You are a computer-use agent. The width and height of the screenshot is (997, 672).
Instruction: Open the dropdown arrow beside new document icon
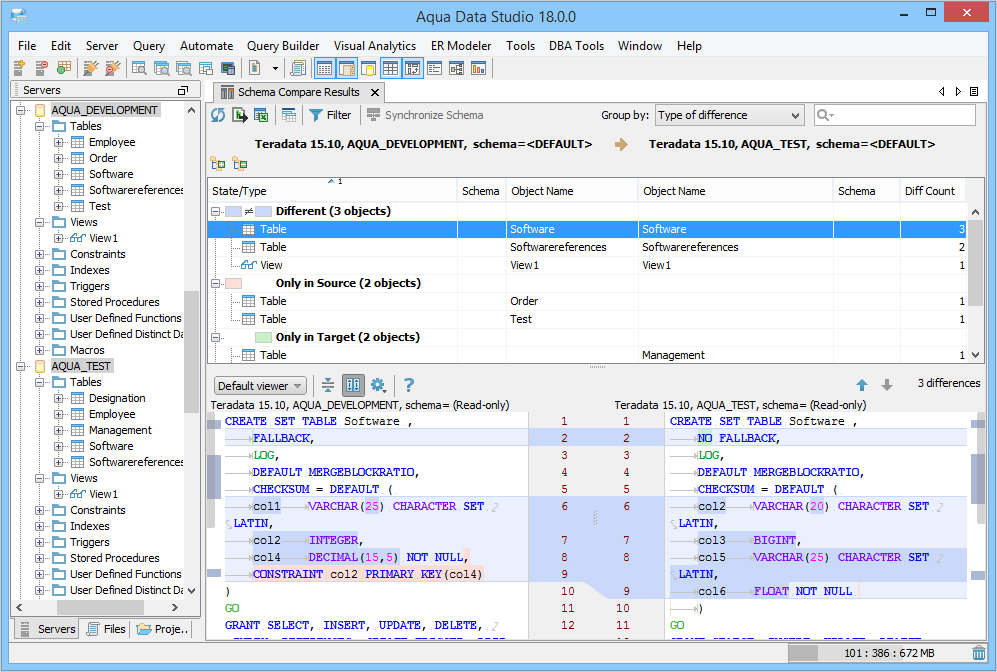(x=275, y=68)
